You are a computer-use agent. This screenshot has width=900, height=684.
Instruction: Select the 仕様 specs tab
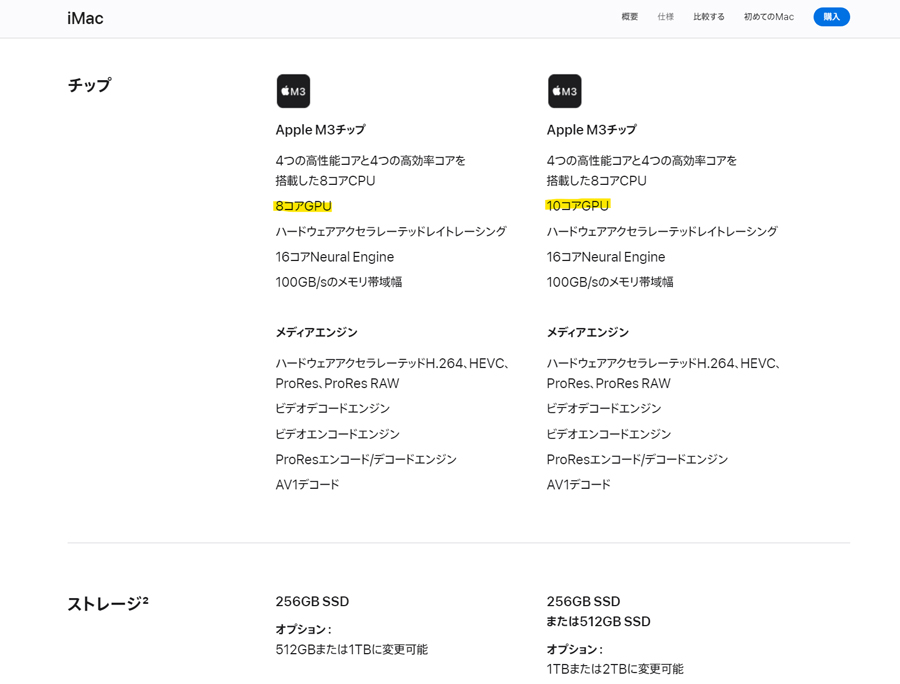click(665, 17)
